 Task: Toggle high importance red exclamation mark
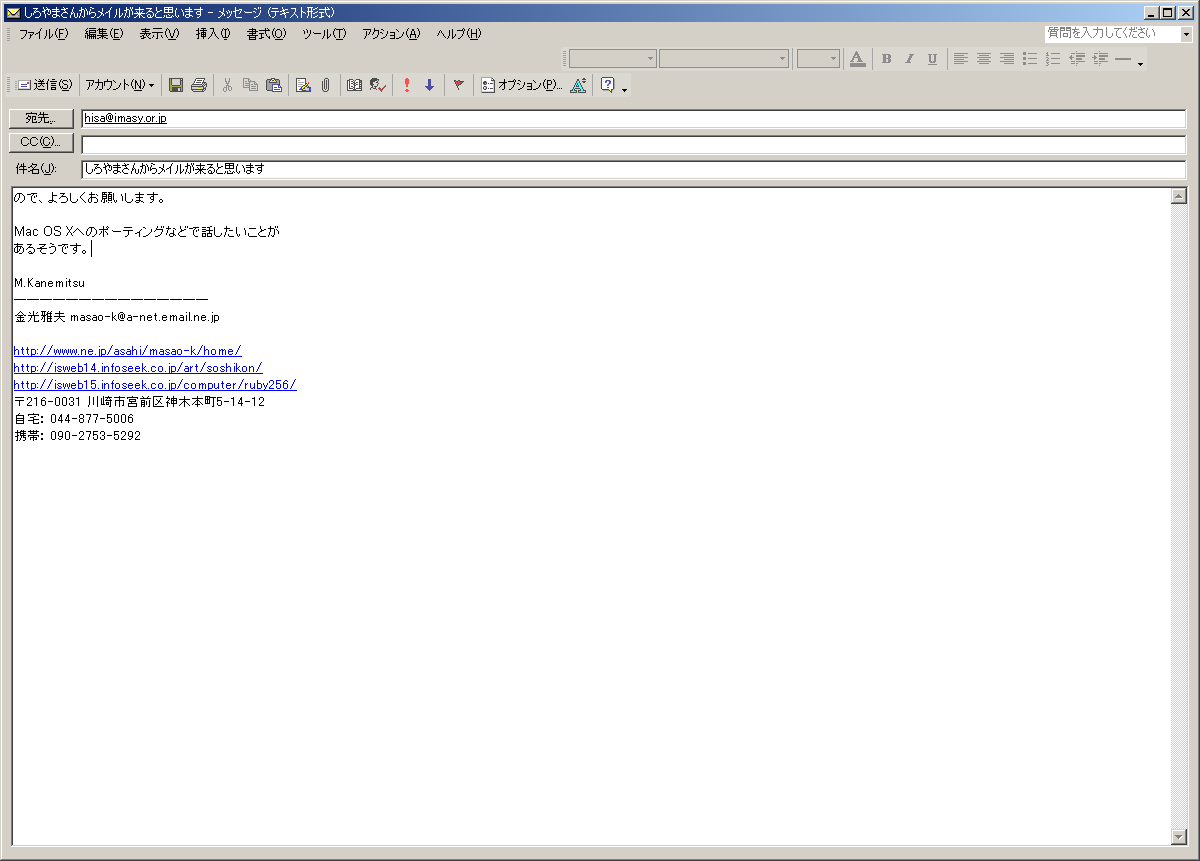407,85
